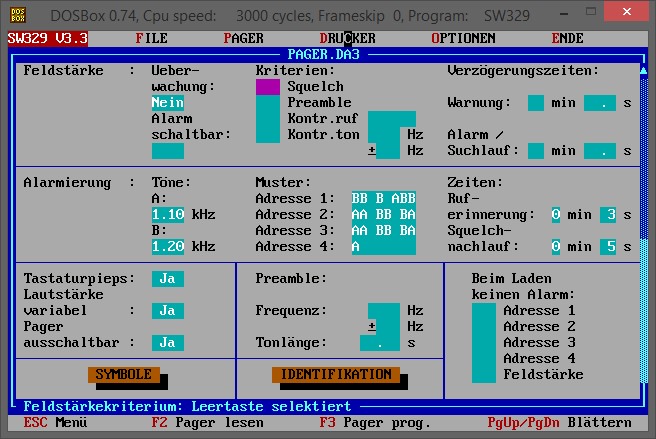
Task: Click the ENDE menu item
Action: click(567, 38)
